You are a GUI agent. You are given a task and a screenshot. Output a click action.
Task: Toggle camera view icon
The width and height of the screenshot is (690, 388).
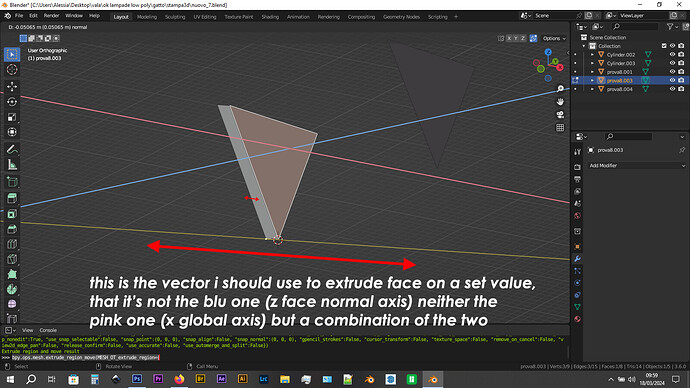[x=560, y=114]
